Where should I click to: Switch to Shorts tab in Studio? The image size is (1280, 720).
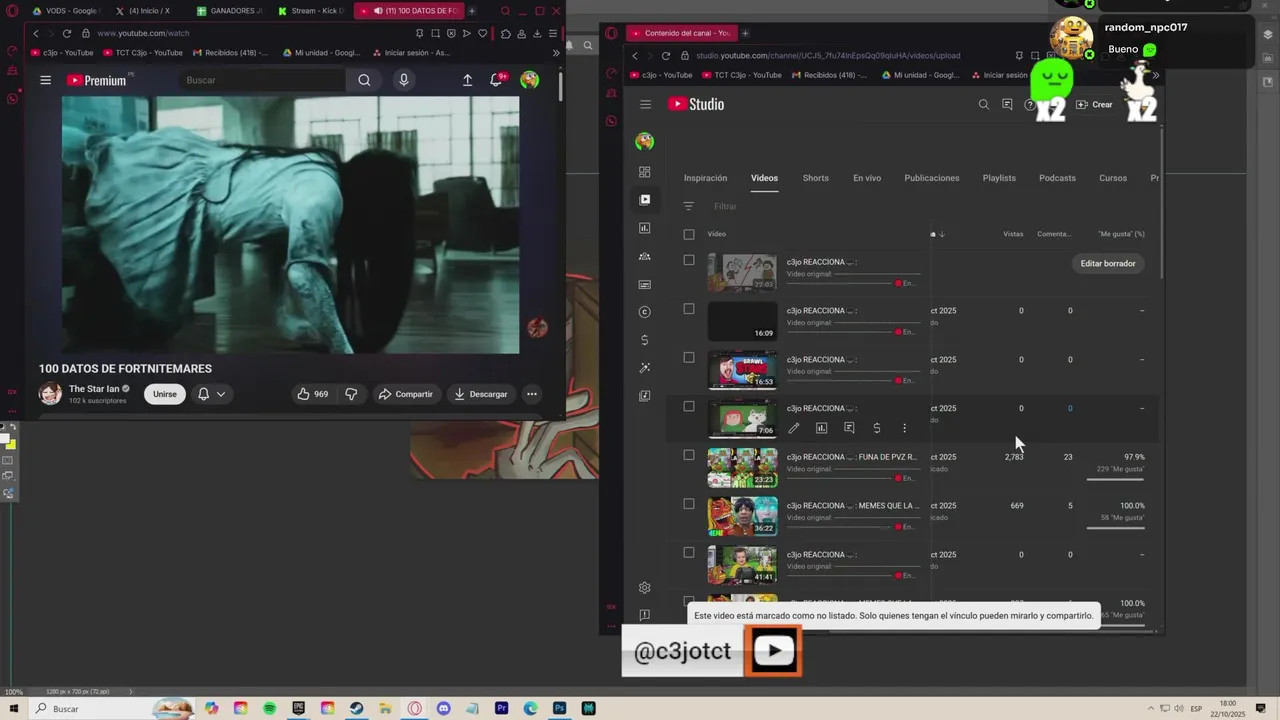816,178
